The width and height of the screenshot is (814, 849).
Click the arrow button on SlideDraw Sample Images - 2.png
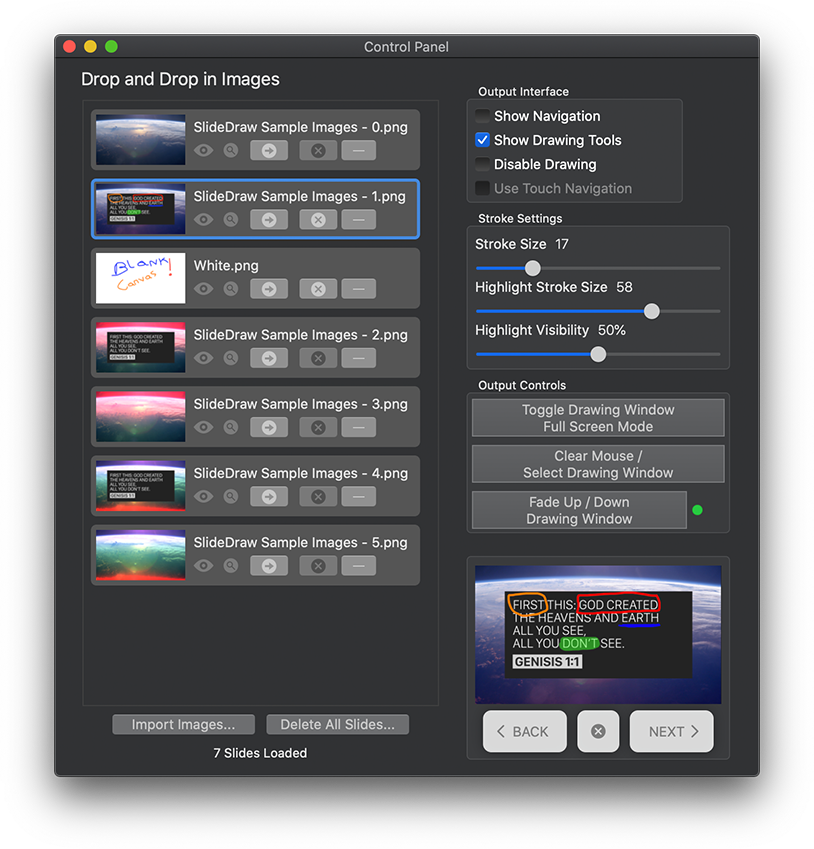tap(269, 358)
